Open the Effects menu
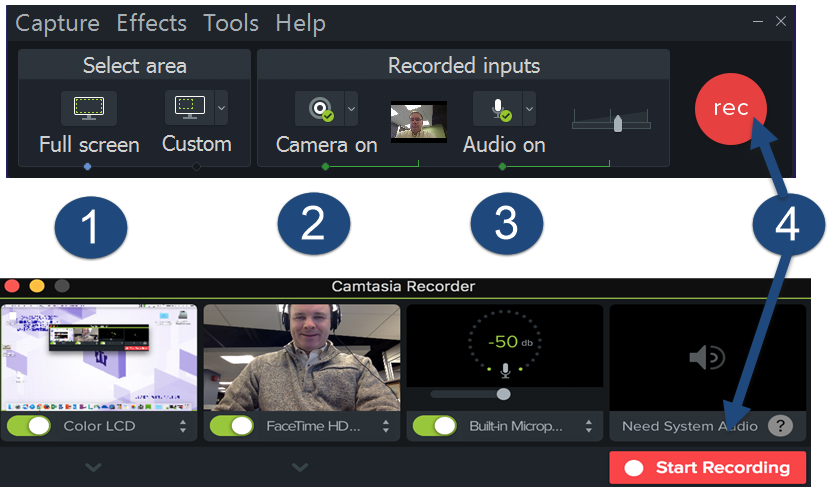830x487 pixels. (x=151, y=23)
